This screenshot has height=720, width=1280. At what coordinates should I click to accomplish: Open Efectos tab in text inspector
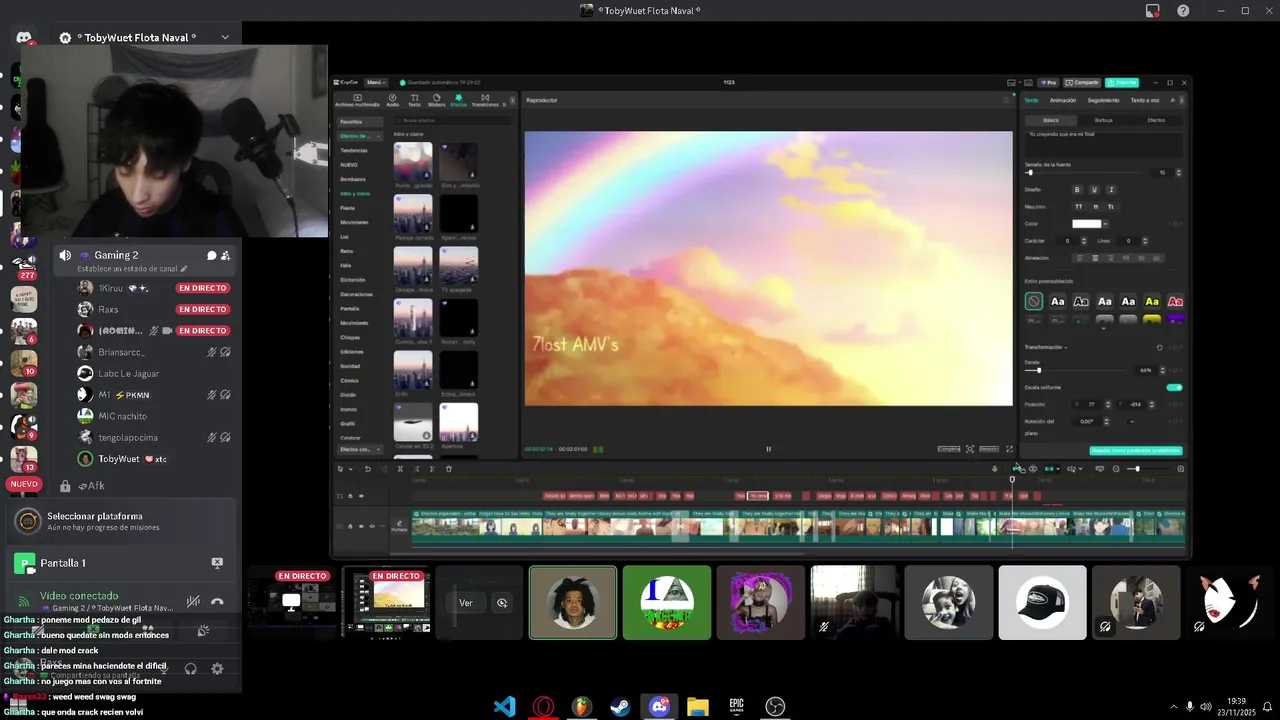pos(1156,120)
